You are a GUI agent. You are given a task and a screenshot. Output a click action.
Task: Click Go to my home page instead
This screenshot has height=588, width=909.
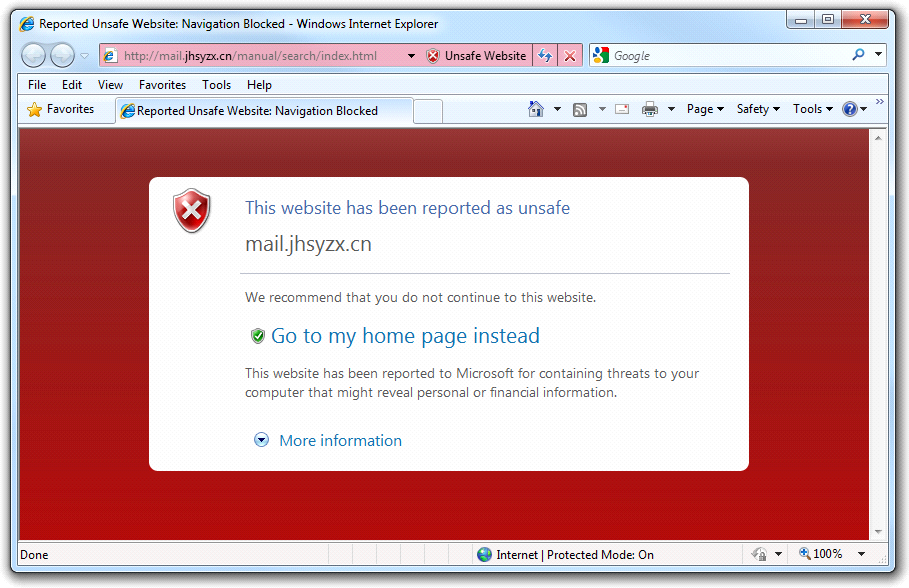405,336
